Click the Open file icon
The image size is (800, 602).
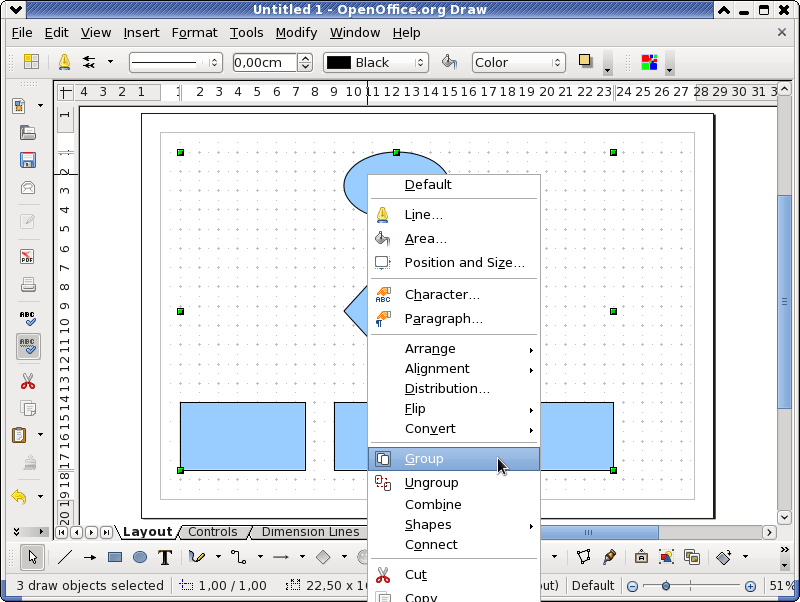tap(28, 133)
